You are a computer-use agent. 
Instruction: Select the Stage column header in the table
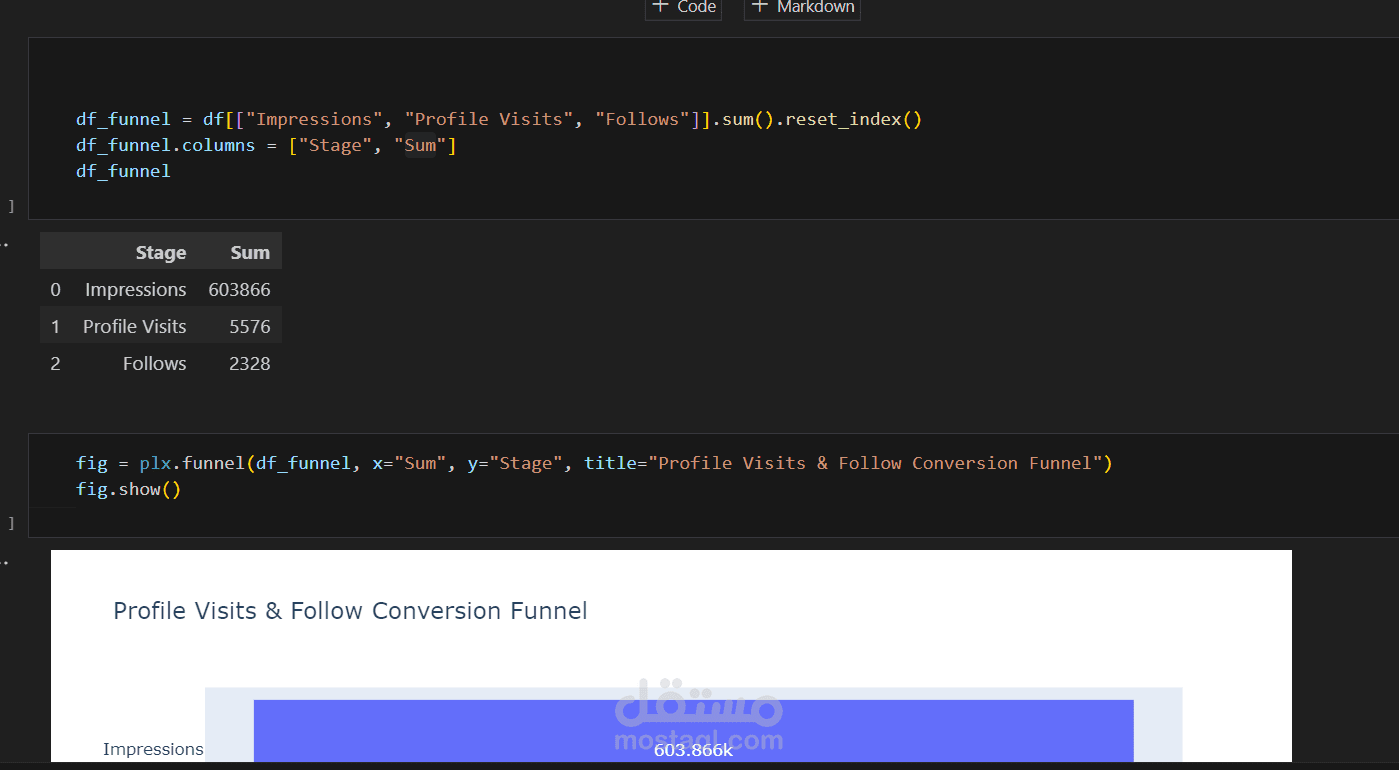[x=160, y=252]
